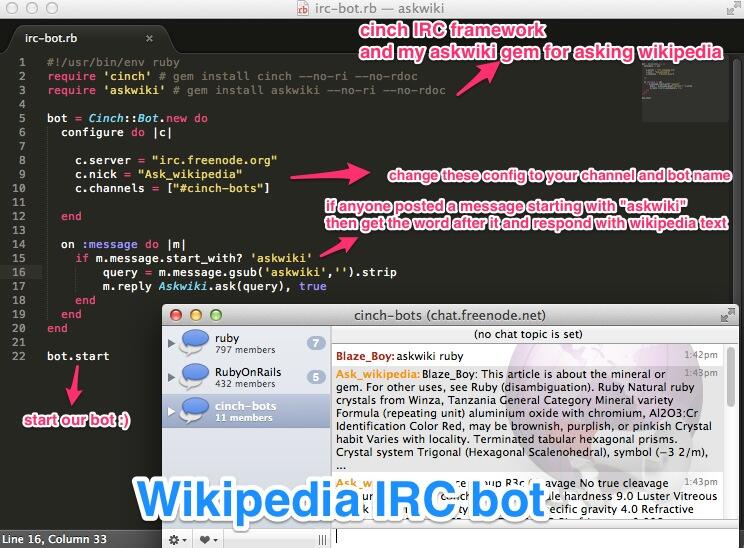Toggle fullscreen for the Sublime editor window
The image size is (744, 548).
734,9
